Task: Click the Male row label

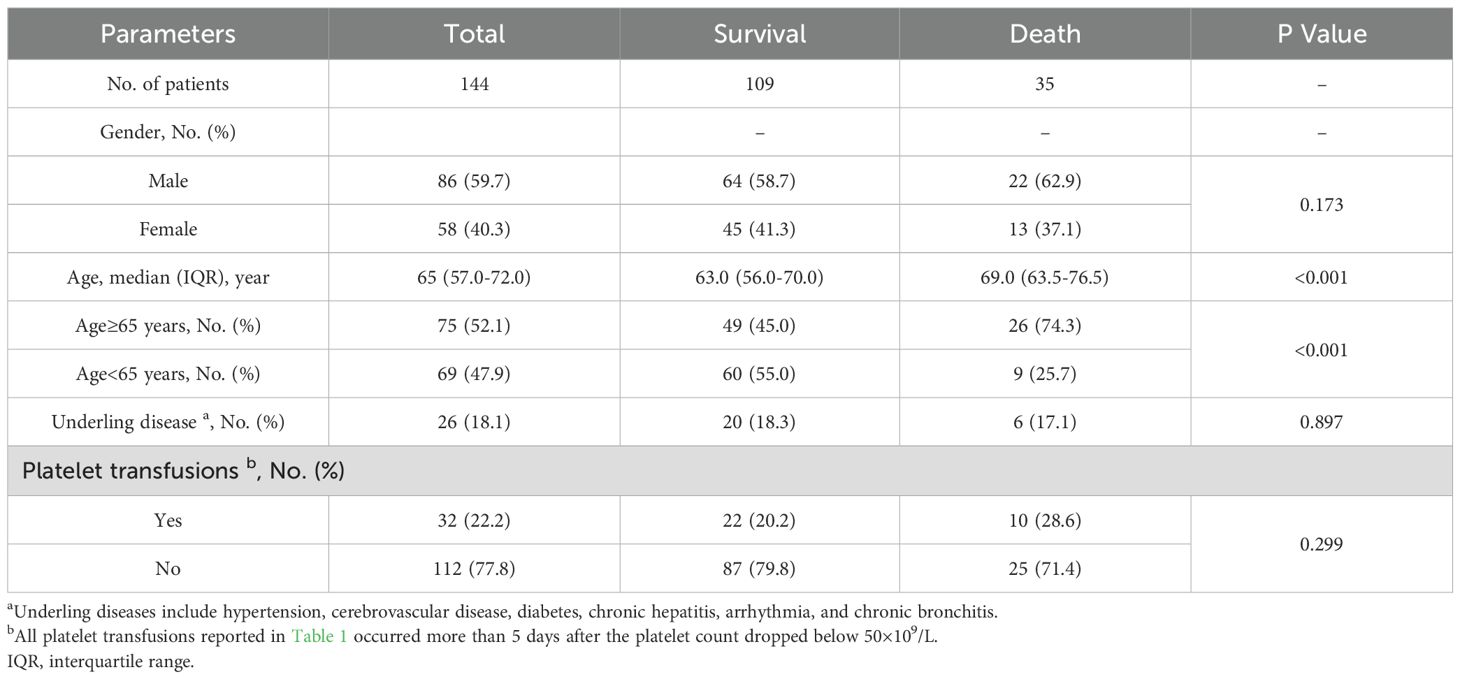Action: pos(168,181)
